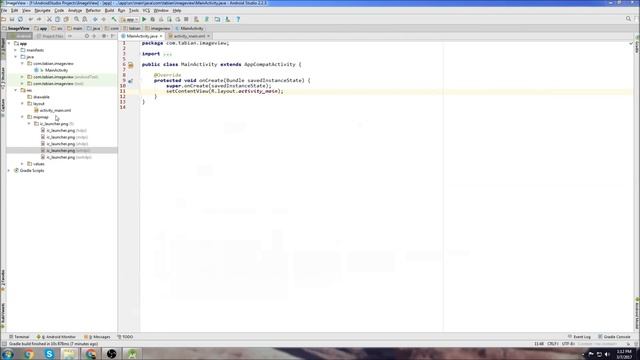Collapse the mipmap folder arrow
Viewport: 640px width, 360px height.
[x=22, y=117]
